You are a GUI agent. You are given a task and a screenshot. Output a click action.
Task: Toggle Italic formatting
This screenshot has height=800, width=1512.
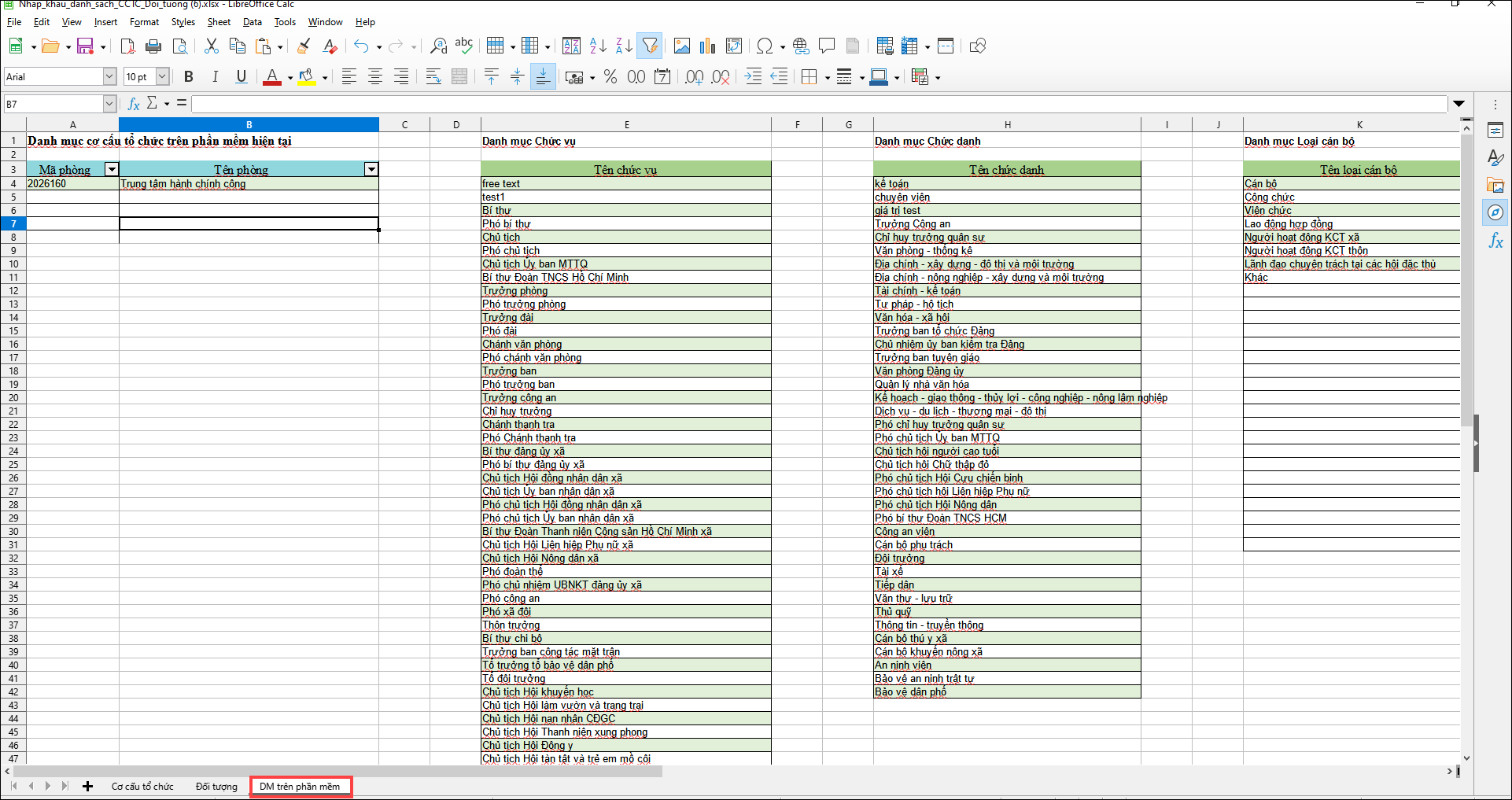pyautogui.click(x=215, y=76)
